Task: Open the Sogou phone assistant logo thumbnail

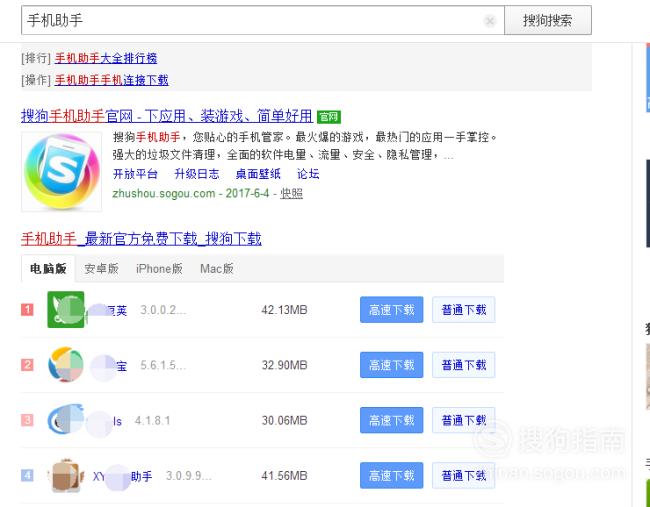Action: tap(61, 172)
